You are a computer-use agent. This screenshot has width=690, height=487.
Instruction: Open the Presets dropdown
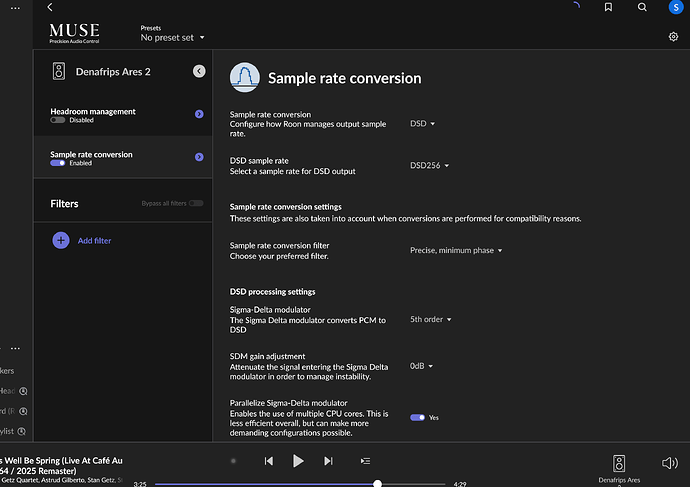(172, 38)
